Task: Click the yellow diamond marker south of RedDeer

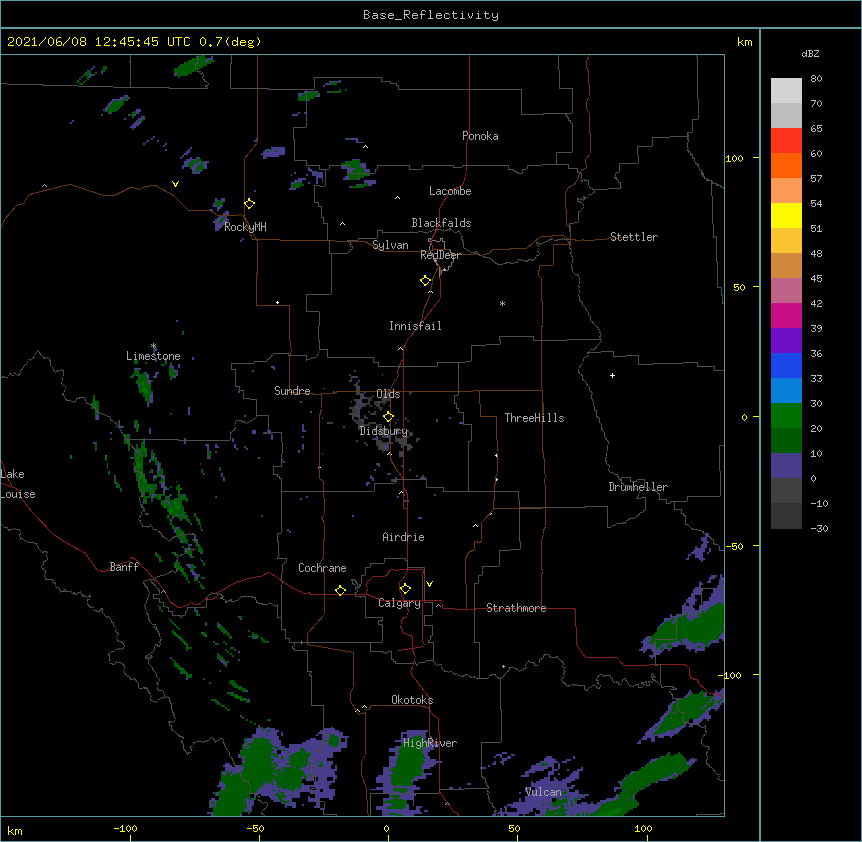Action: tap(426, 281)
